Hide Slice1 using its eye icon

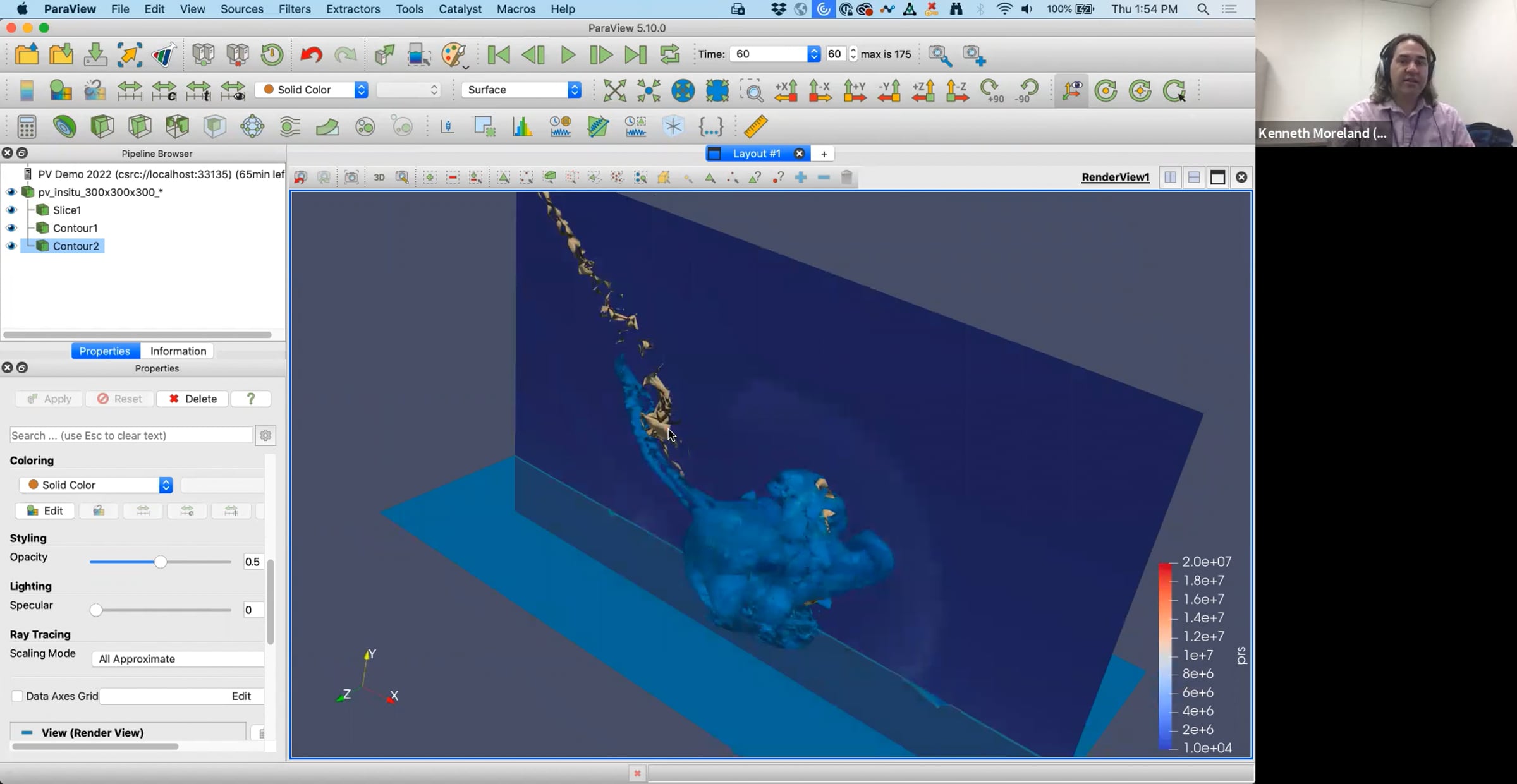(x=11, y=210)
